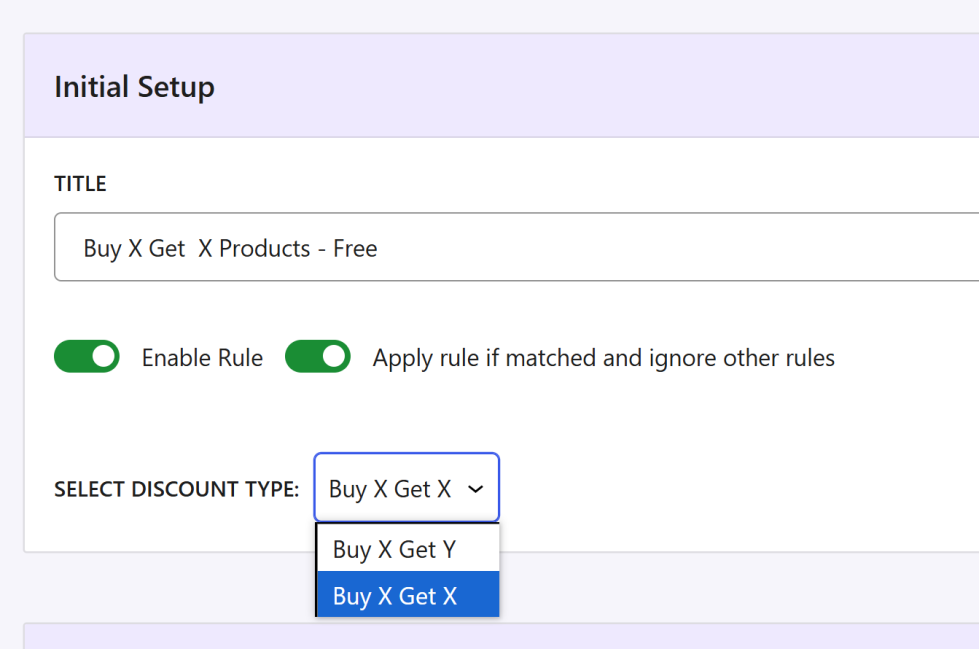Viewport: 979px width, 649px height.
Task: Click 'Buy X Get X' shown in the combo box
Action: [x=389, y=489]
